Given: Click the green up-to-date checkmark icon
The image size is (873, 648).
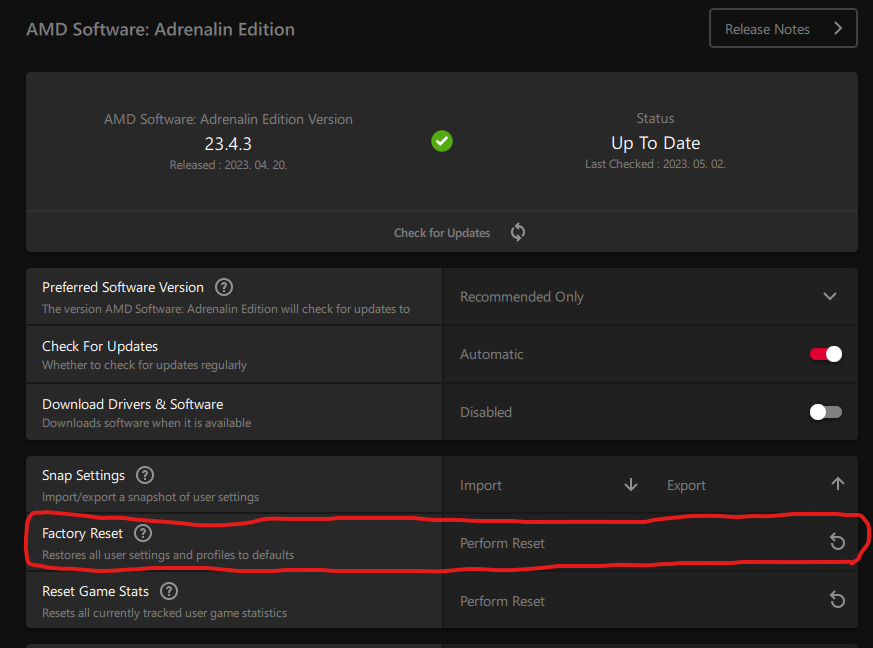Looking at the screenshot, I should 442,141.
